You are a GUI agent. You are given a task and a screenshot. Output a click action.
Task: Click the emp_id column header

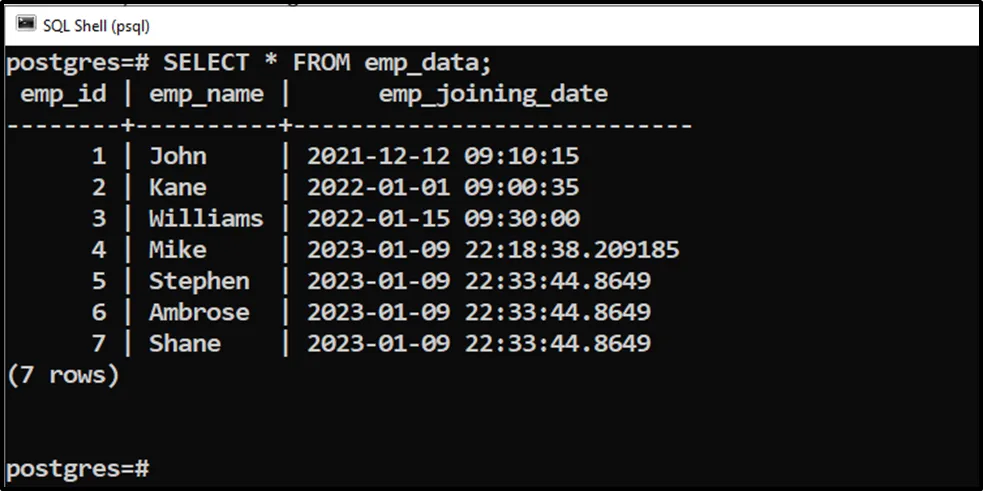(x=63, y=94)
